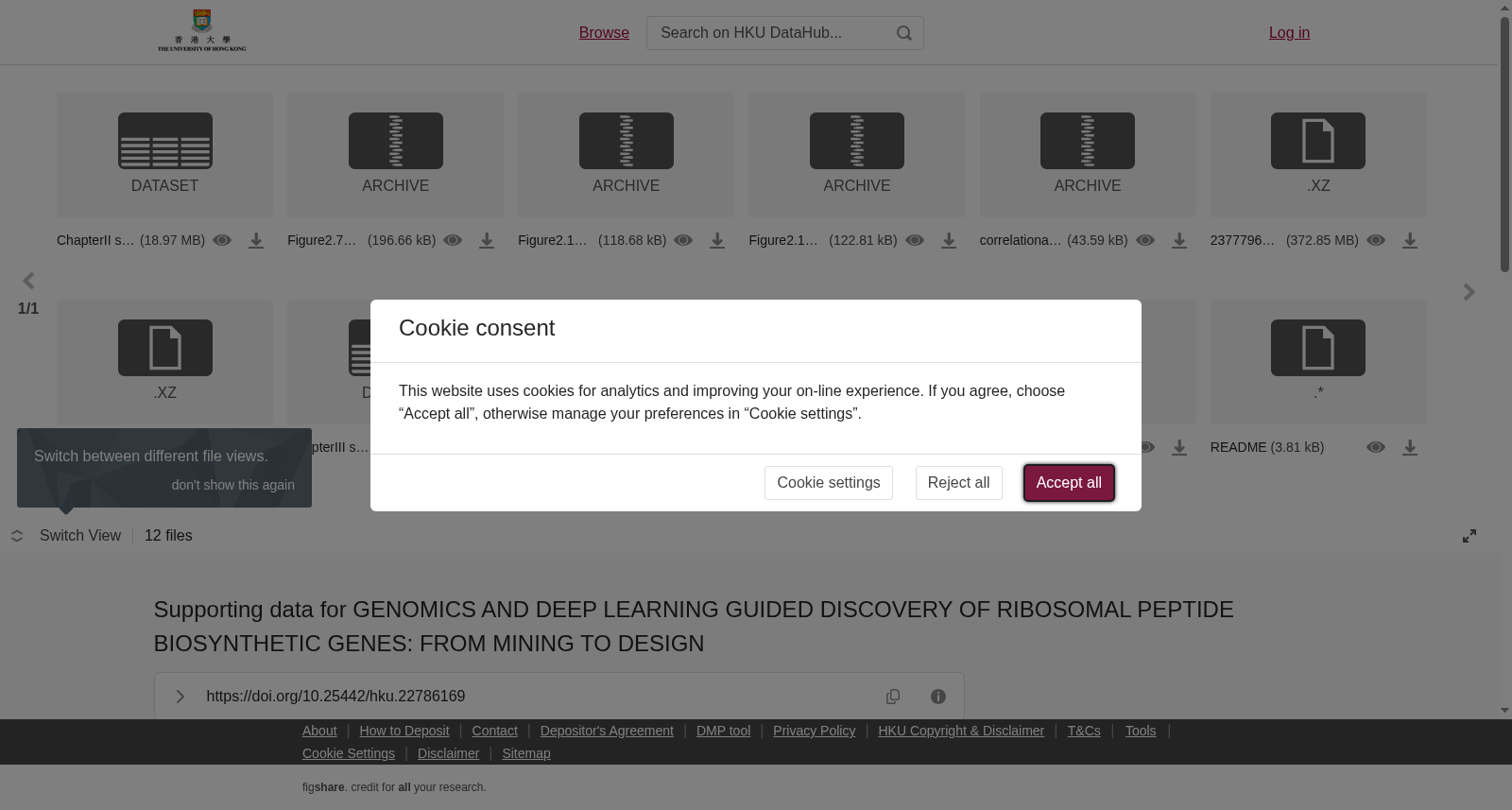Open the DATASET ChapterII thumbnail
The image size is (1512, 810).
(164, 155)
